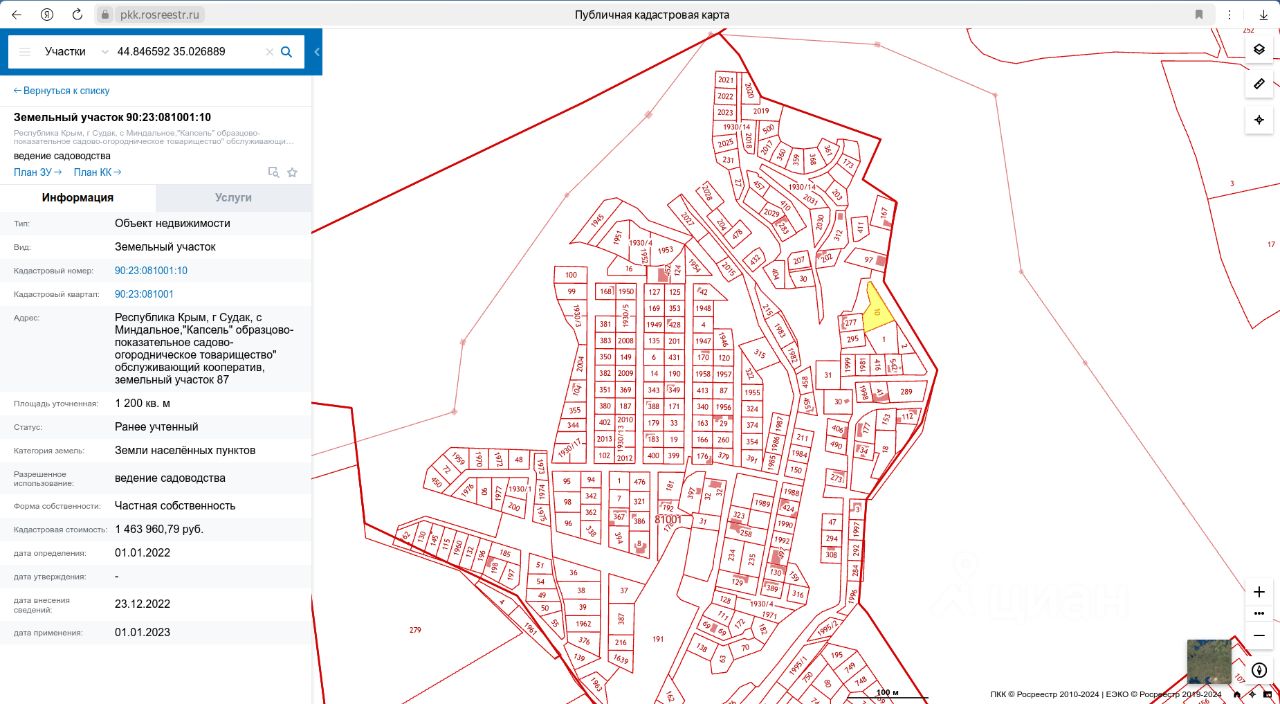Image resolution: width=1280 pixels, height=704 pixels.
Task: Open cadastral quarter link 90:23:081001
Action: (x=144, y=294)
